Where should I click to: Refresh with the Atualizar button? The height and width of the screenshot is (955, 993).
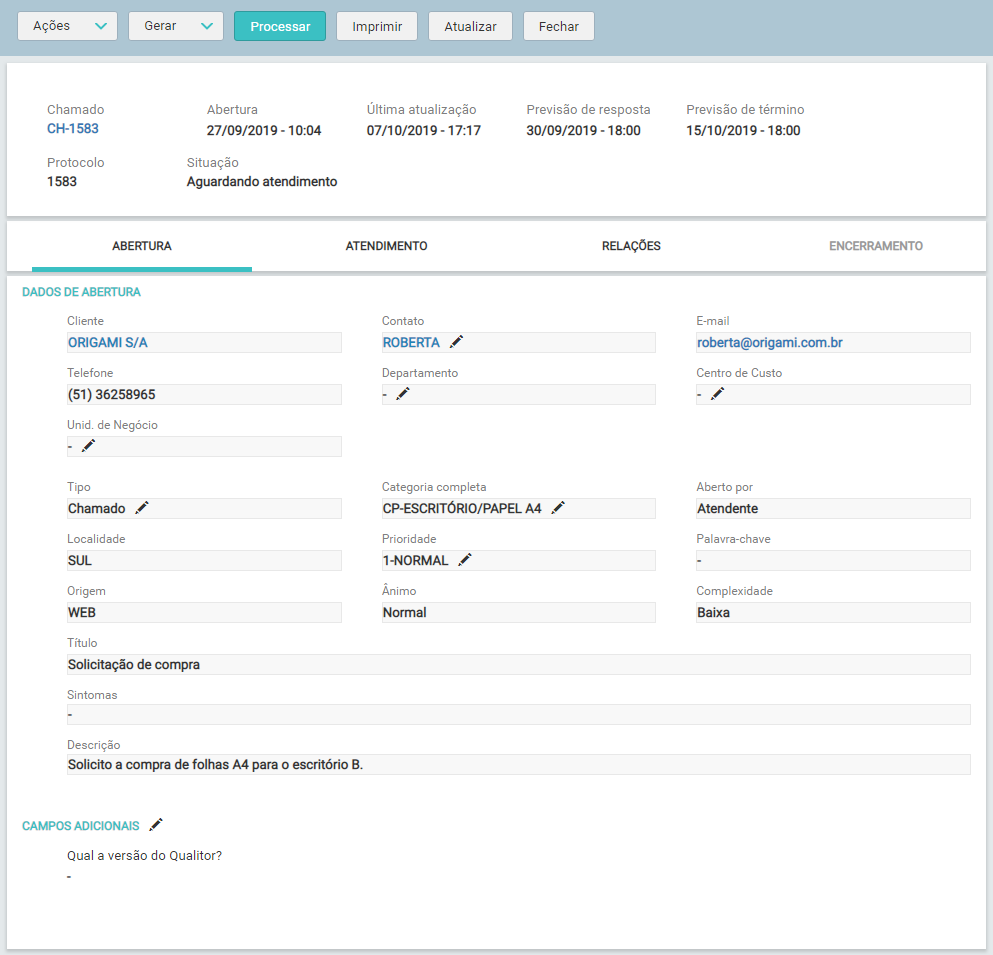click(470, 26)
